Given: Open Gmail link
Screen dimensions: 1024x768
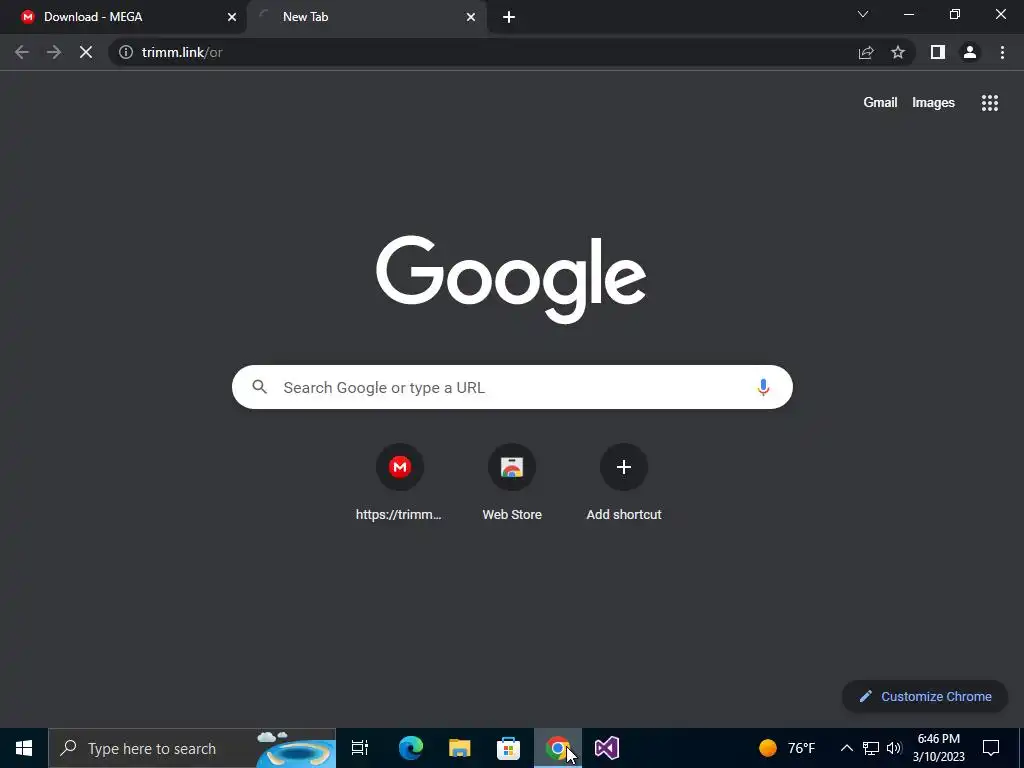Looking at the screenshot, I should tap(880, 103).
